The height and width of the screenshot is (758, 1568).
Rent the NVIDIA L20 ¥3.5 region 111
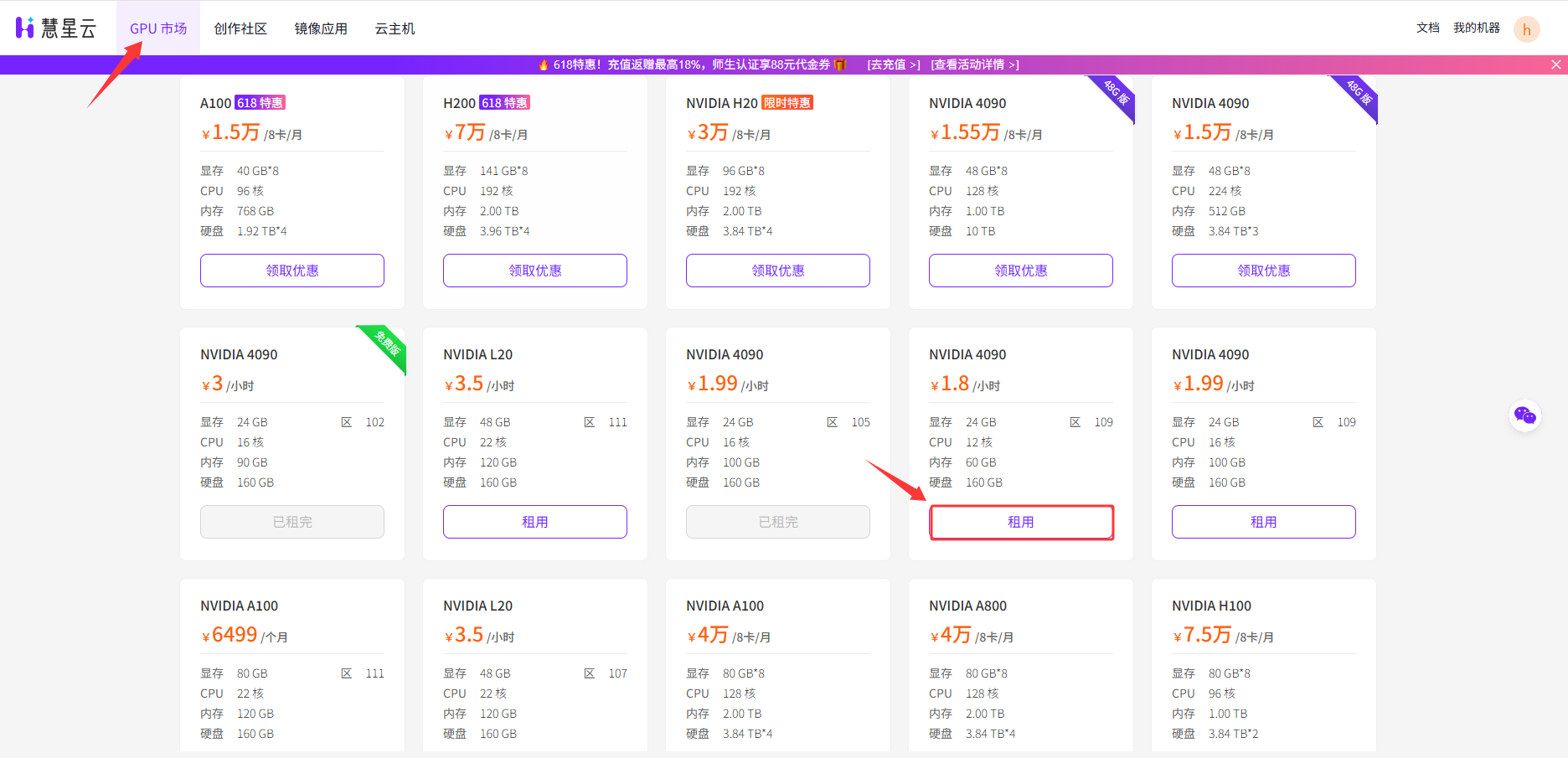click(x=535, y=522)
